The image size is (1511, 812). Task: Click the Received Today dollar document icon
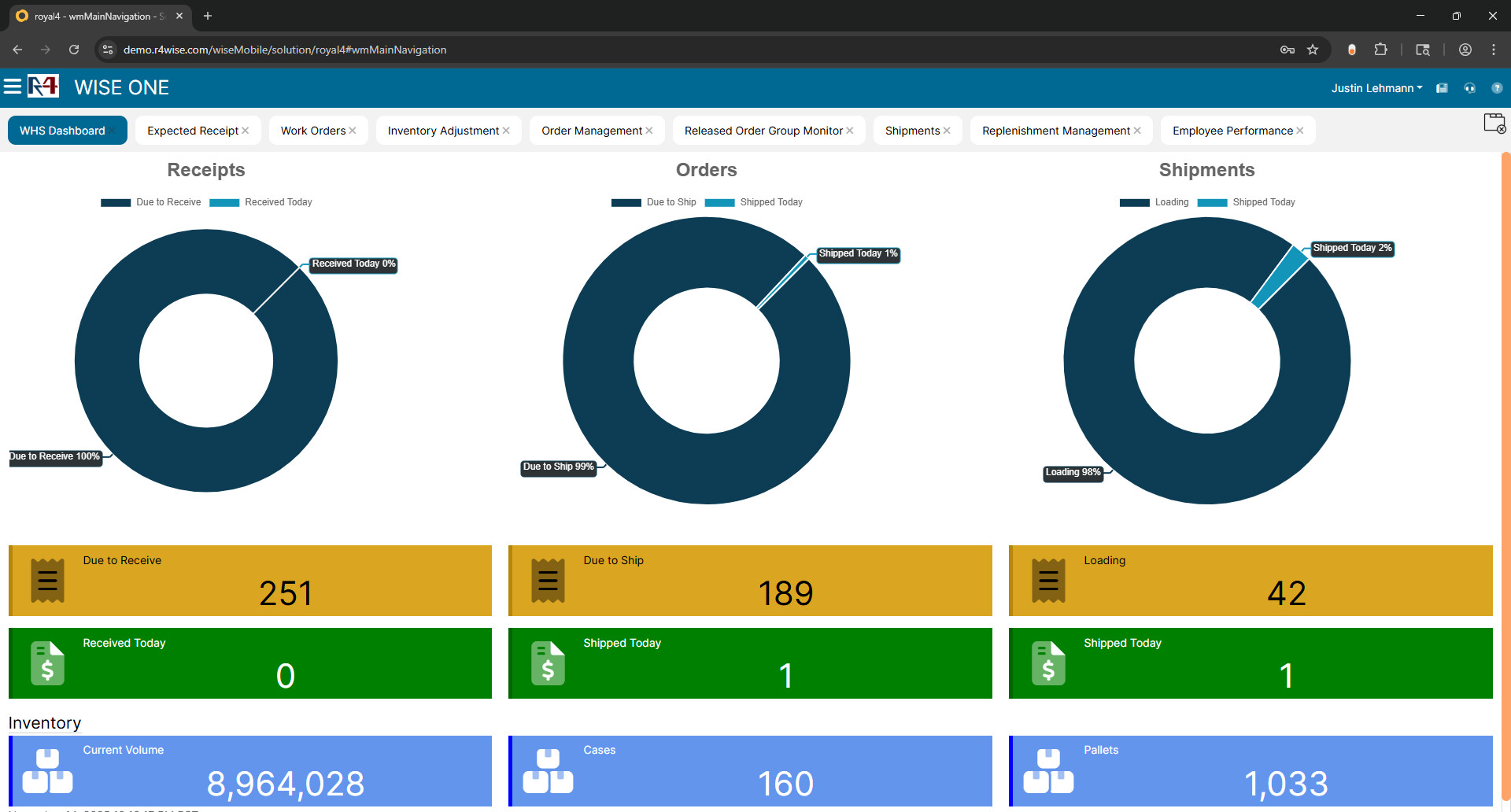coord(47,663)
